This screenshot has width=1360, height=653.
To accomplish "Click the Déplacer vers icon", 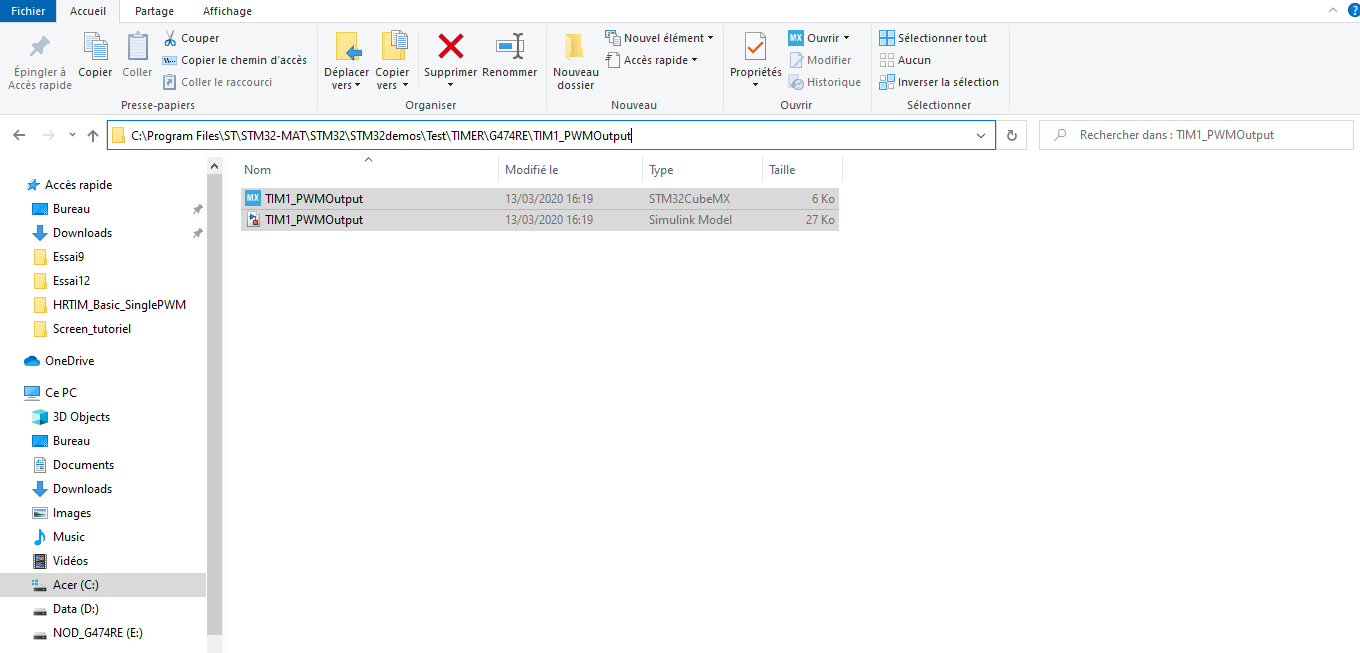I will tap(347, 47).
